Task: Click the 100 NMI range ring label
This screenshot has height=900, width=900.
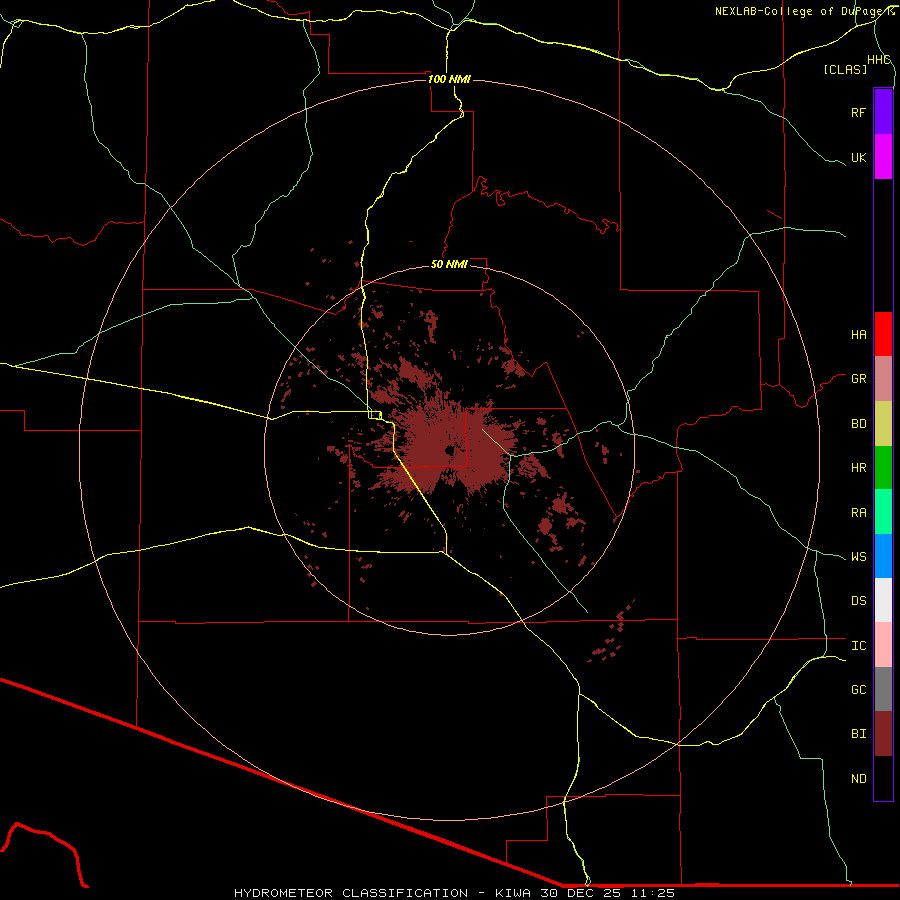Action: [x=449, y=79]
